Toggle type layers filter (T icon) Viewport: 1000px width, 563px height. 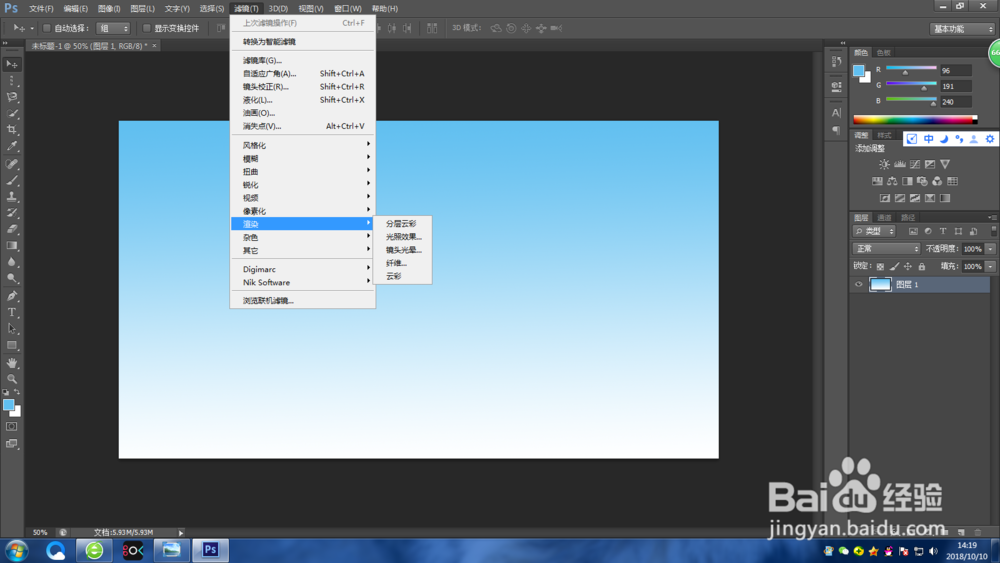point(943,231)
